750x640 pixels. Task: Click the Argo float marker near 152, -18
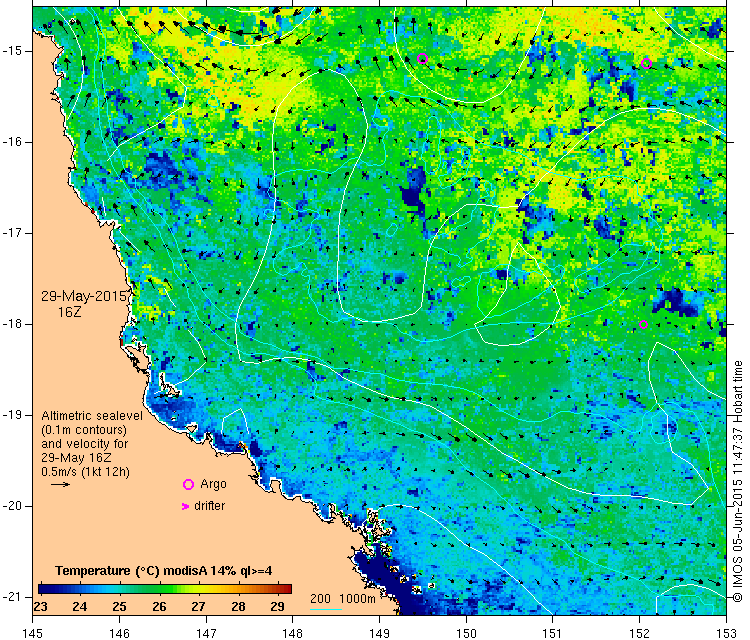(643, 324)
